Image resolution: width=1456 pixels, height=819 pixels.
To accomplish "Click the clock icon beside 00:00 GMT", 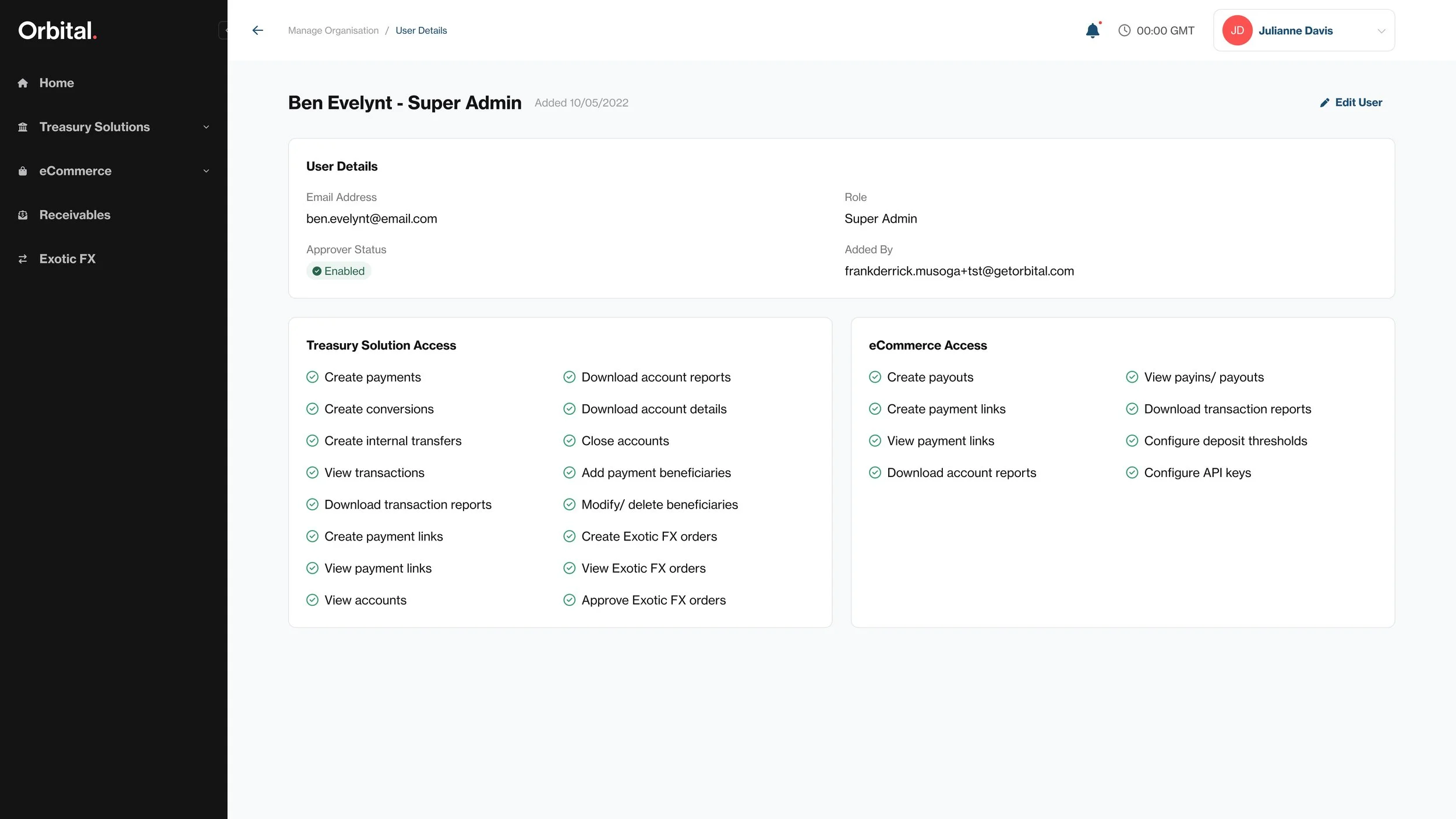I will (1124, 30).
